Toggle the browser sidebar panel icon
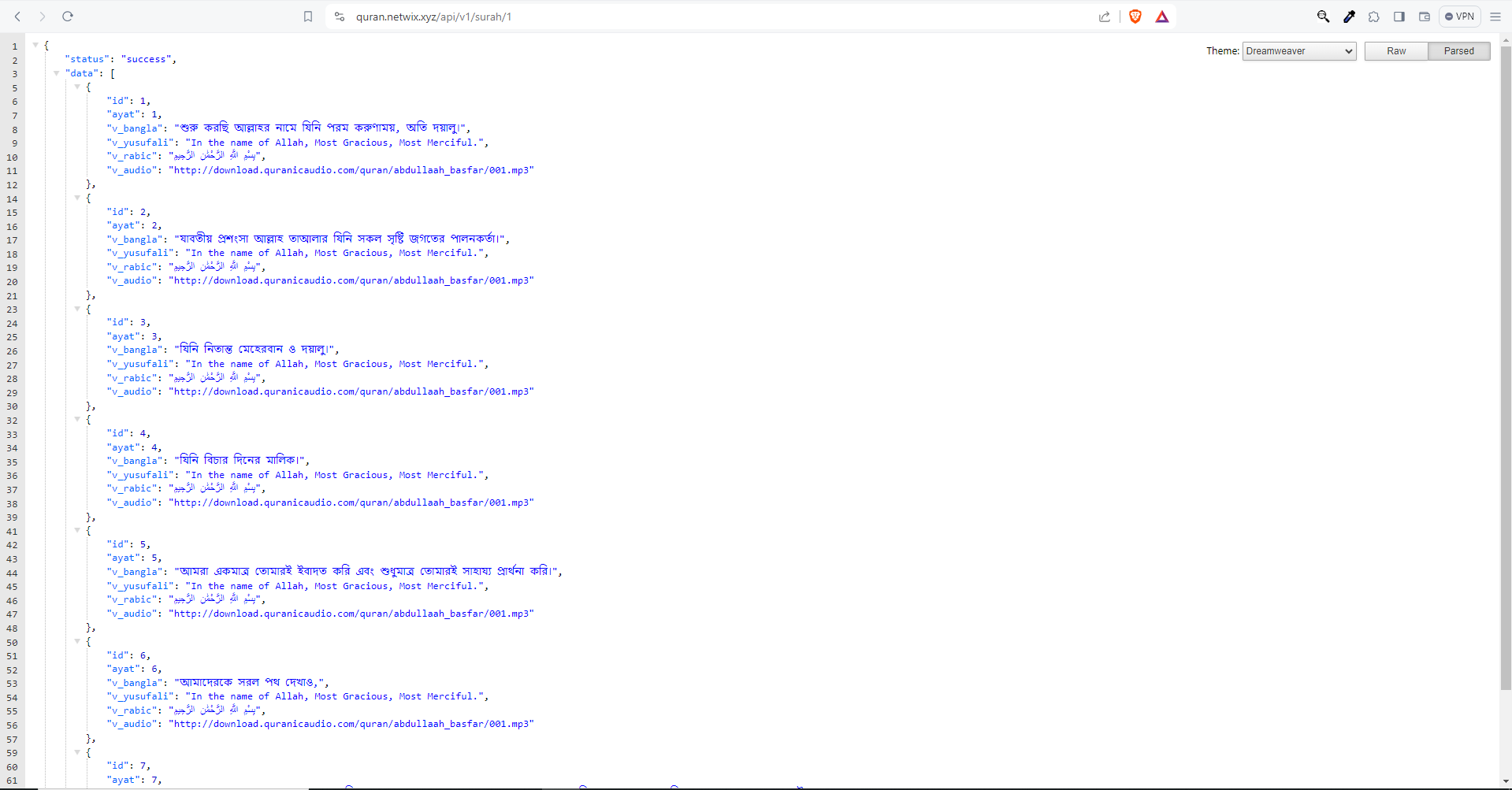The width and height of the screenshot is (1512, 790). point(1399,17)
